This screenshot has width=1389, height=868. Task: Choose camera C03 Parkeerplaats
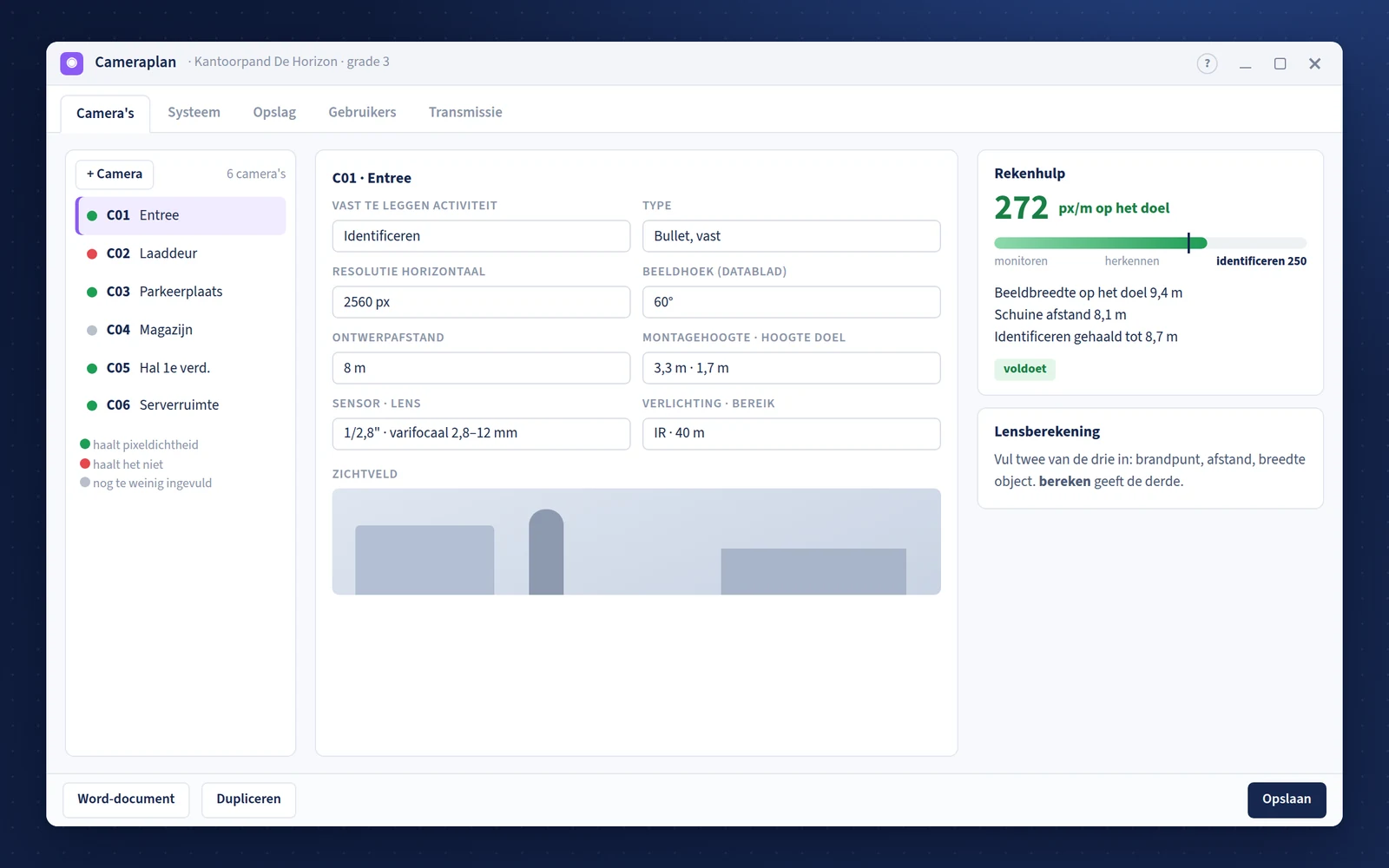point(181,292)
